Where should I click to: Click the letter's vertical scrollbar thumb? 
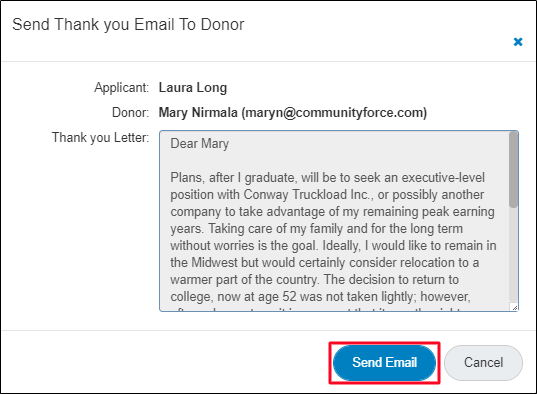(x=513, y=170)
